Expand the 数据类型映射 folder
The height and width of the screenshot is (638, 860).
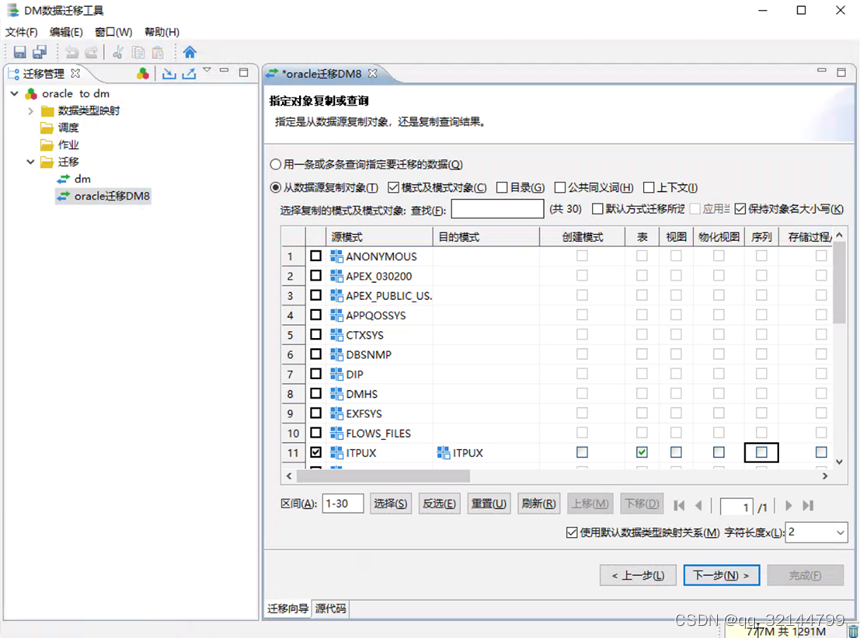click(x=31, y=111)
